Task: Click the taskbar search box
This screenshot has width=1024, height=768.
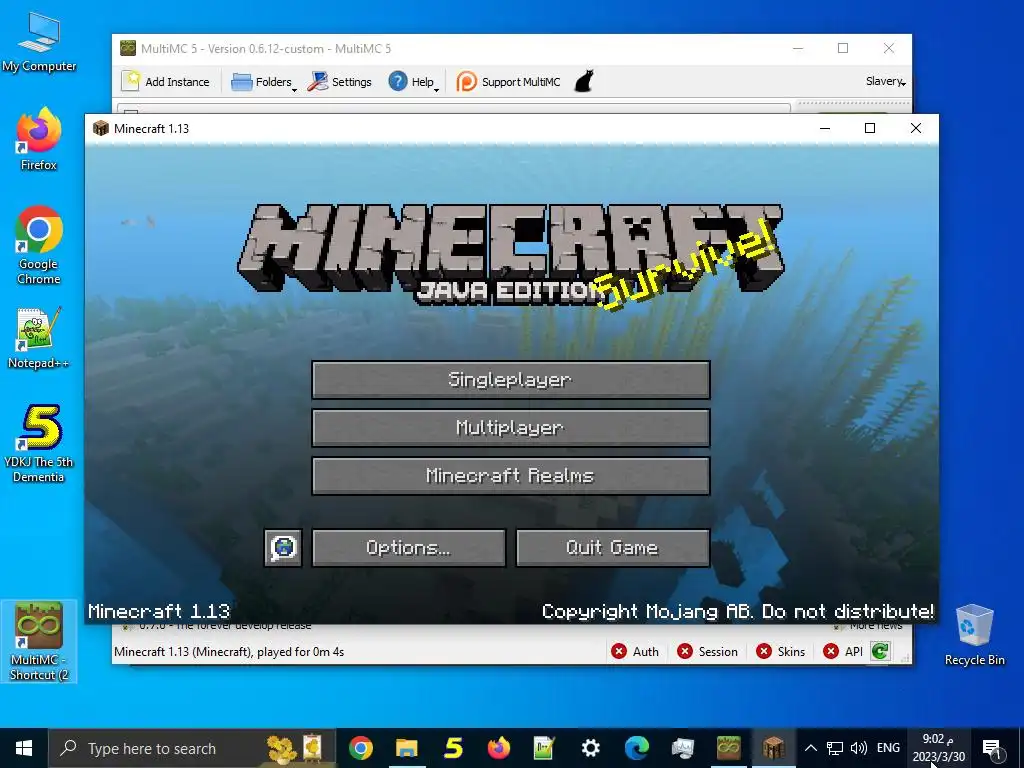Action: click(x=192, y=748)
